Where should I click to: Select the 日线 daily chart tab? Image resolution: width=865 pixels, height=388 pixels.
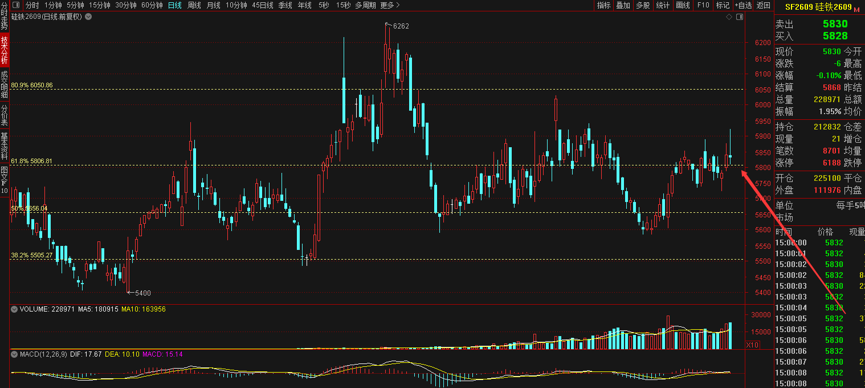pos(175,6)
